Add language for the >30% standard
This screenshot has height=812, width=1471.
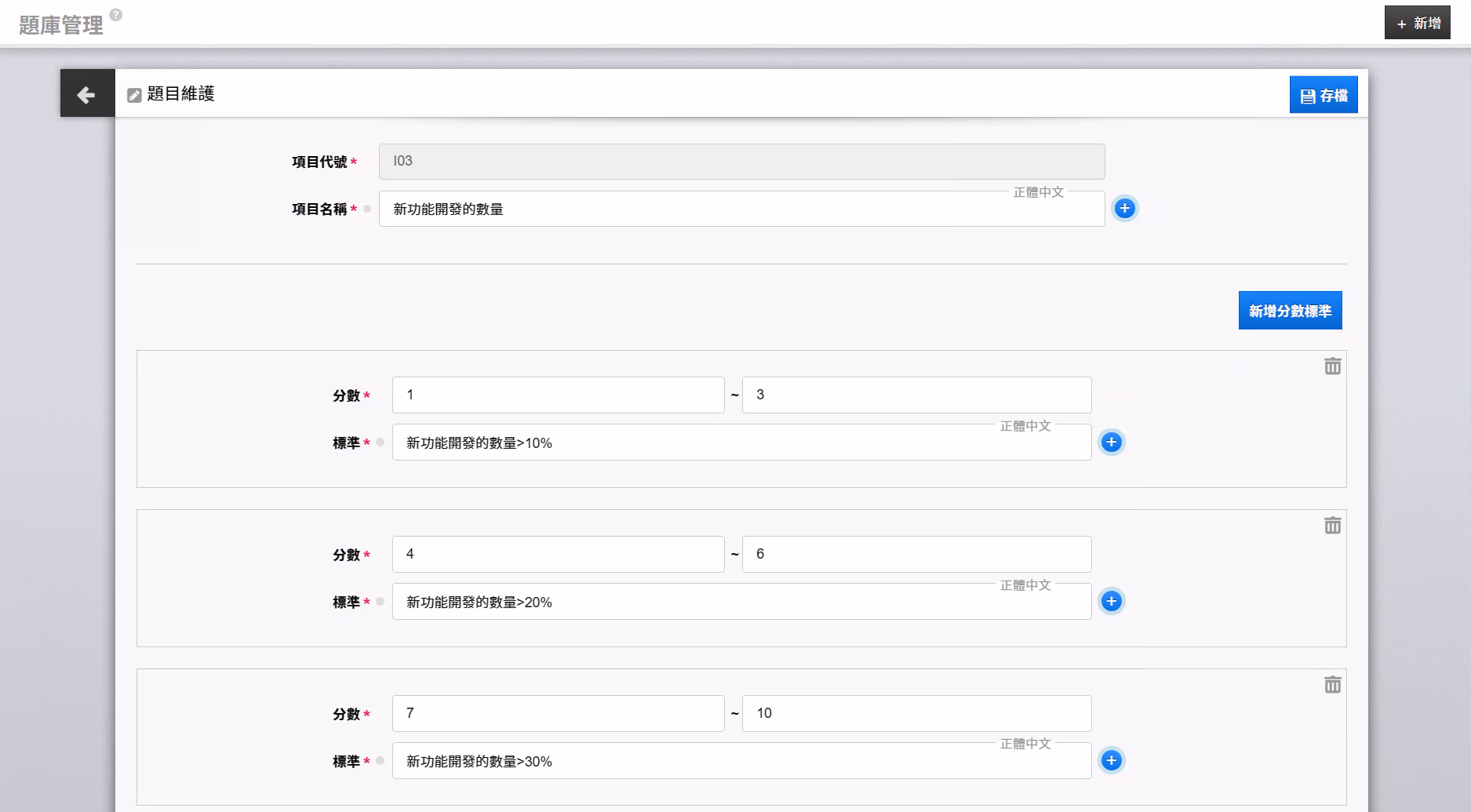click(x=1111, y=761)
